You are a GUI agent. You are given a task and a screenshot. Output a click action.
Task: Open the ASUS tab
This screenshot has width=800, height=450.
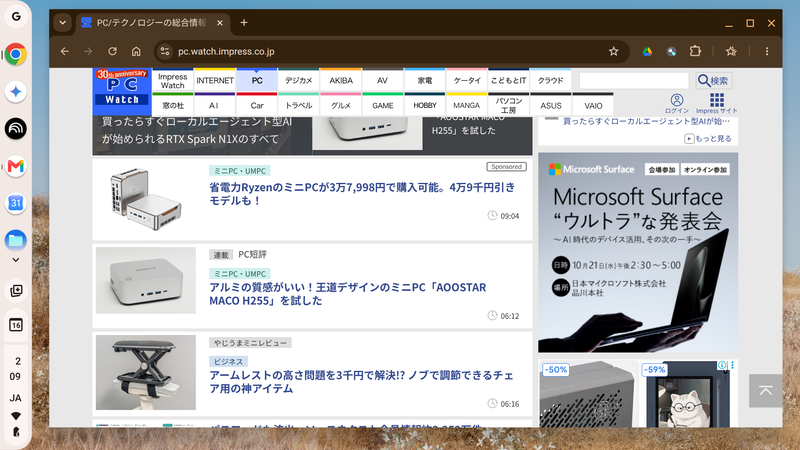click(x=551, y=105)
